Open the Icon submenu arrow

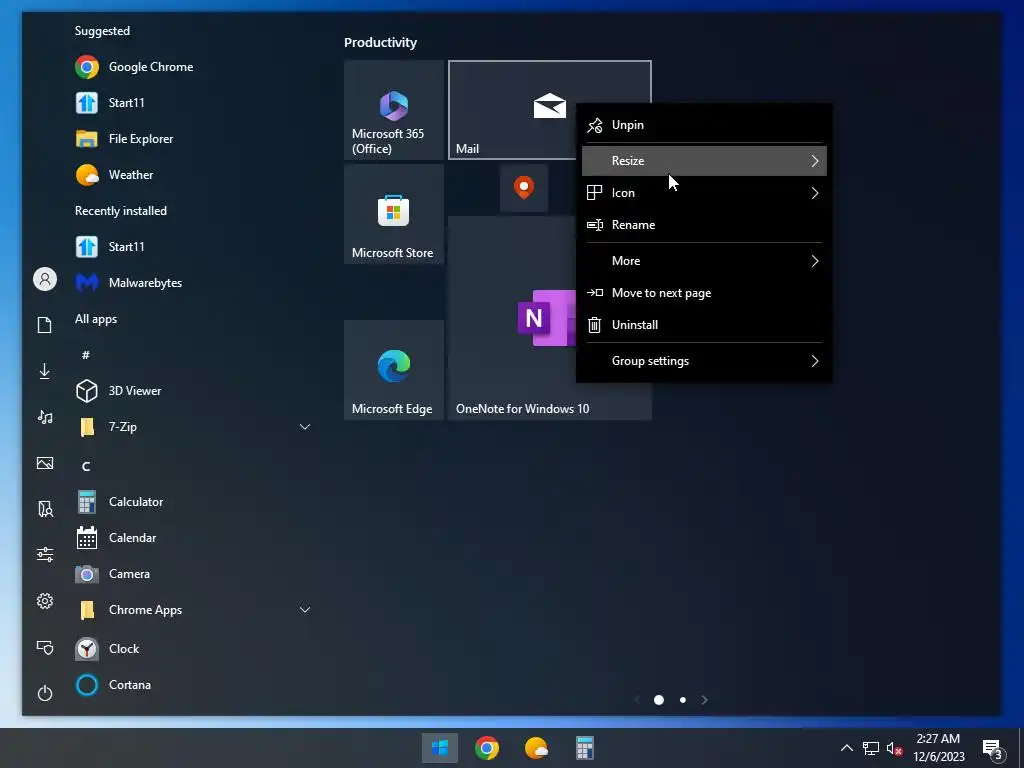click(814, 193)
